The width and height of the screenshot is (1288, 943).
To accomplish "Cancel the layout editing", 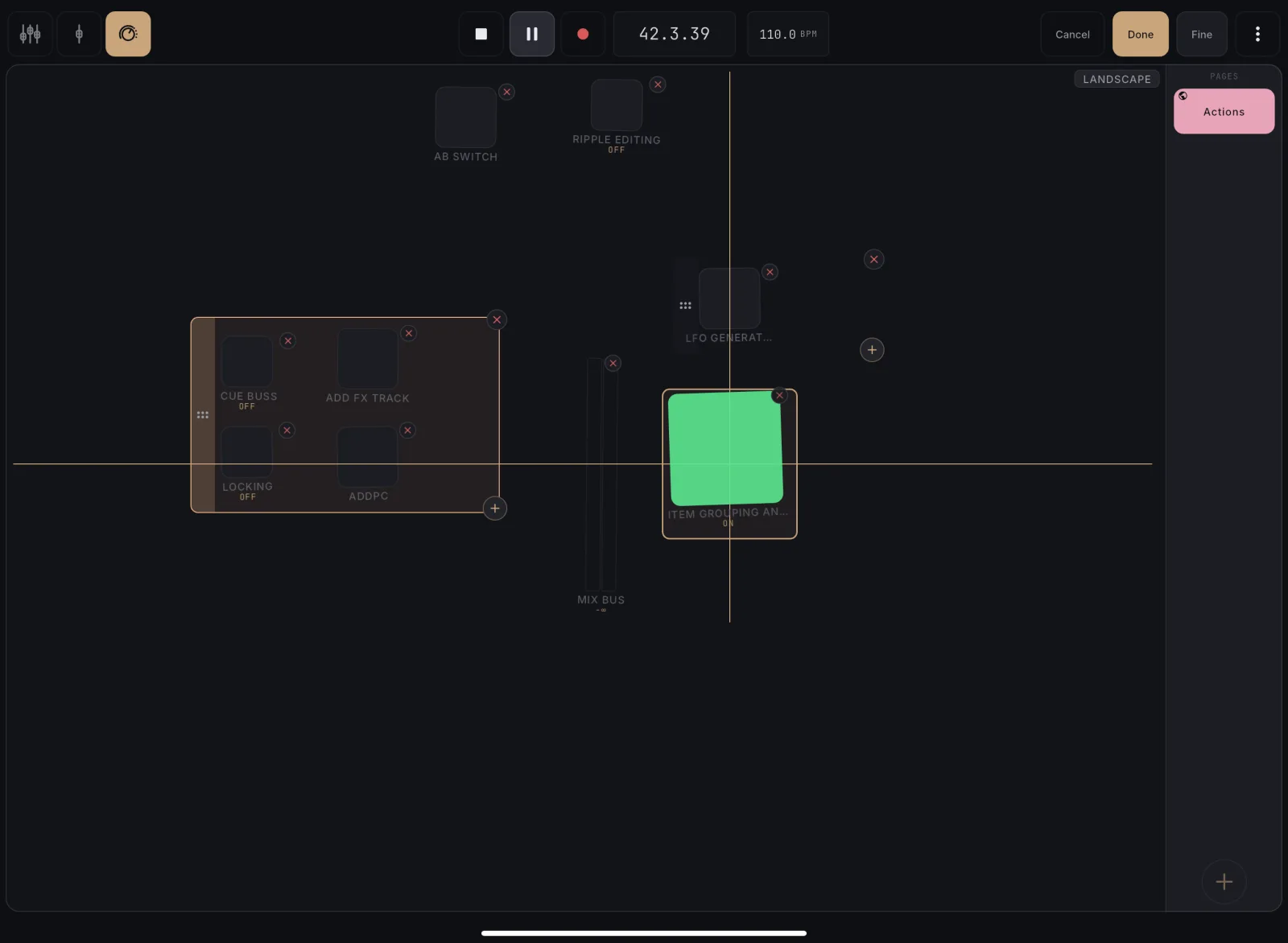I will [1072, 34].
